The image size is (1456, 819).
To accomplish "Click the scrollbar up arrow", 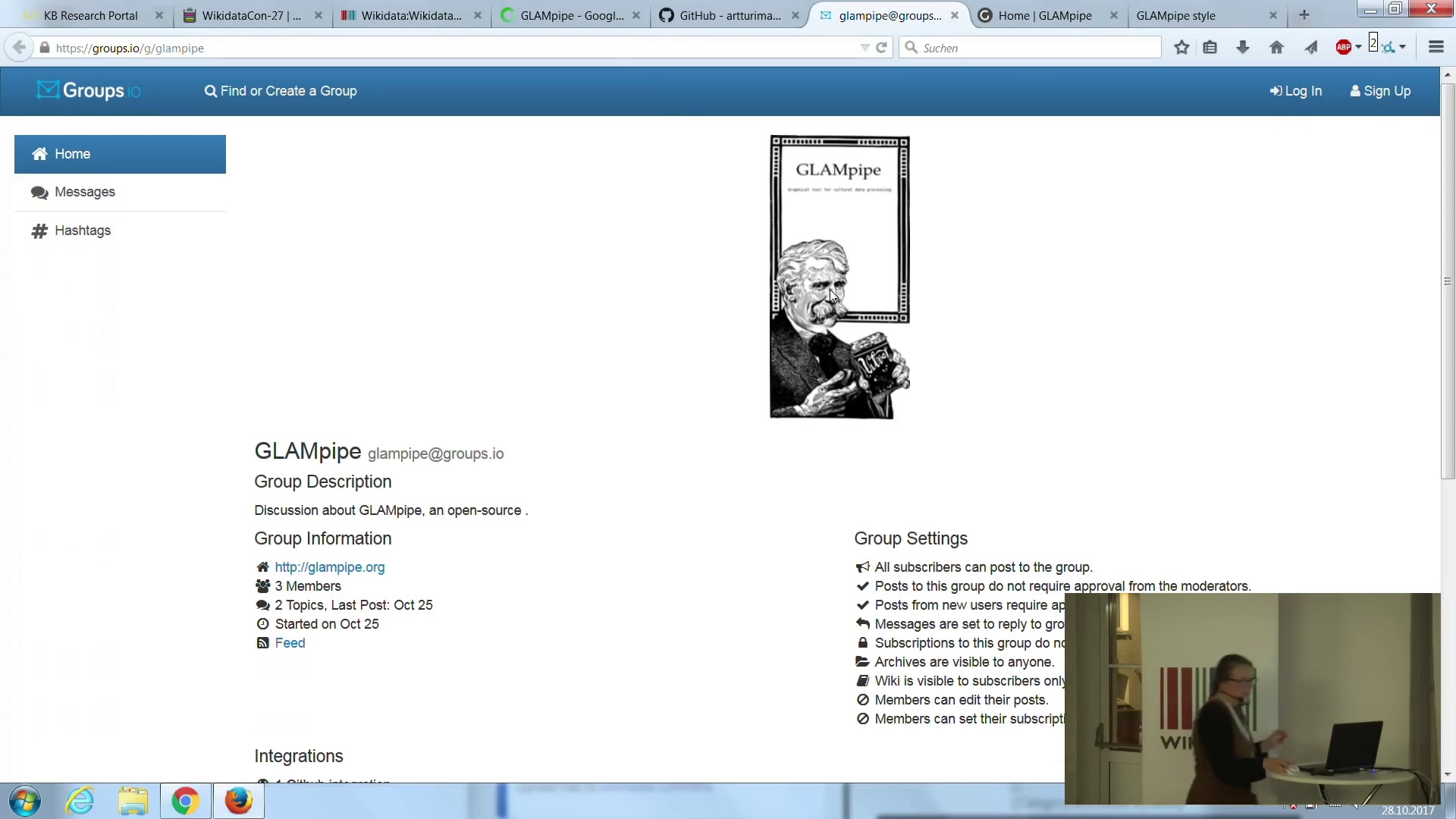I will coord(1448,74).
